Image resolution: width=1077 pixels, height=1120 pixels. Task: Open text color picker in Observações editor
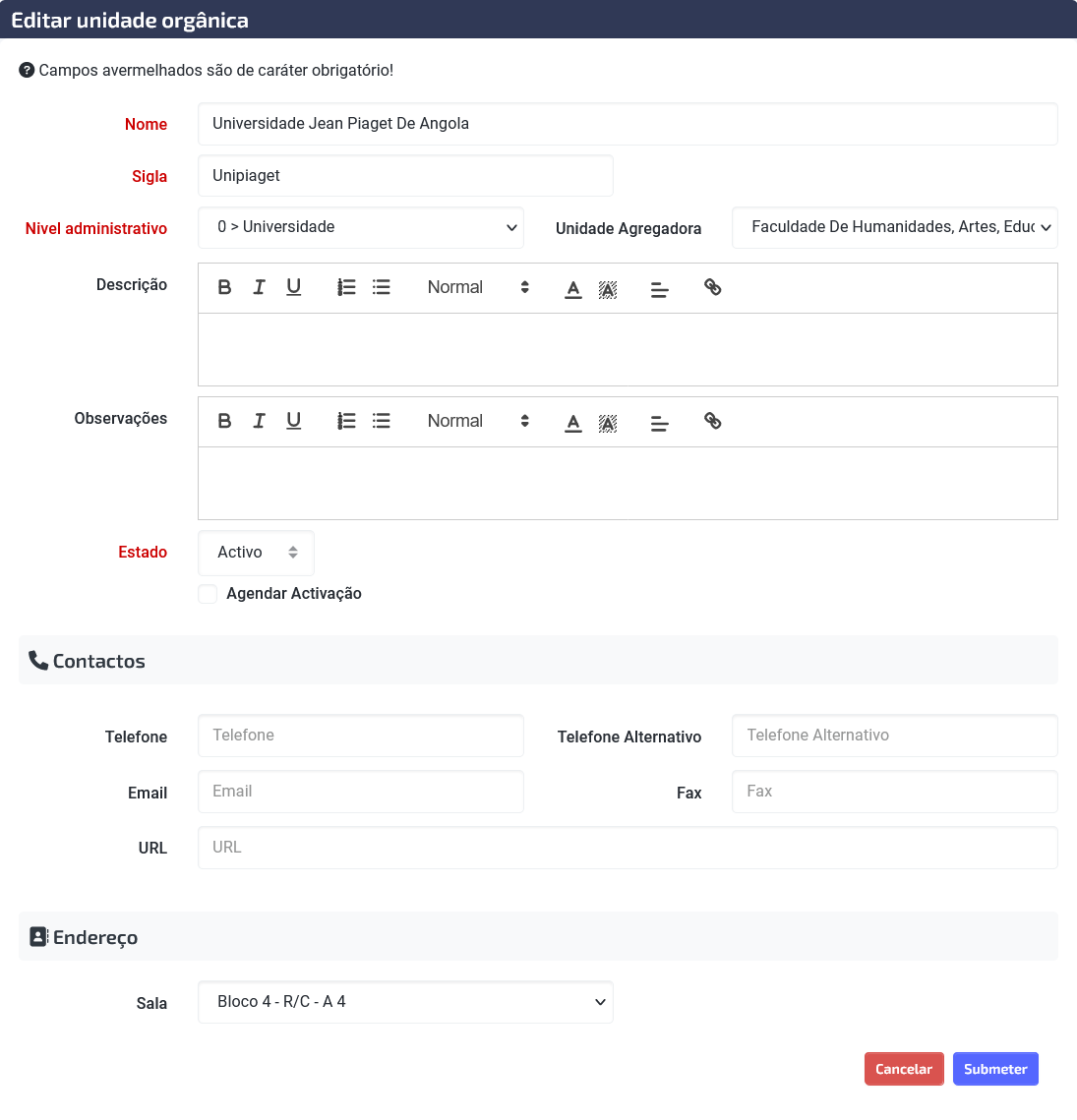coord(573,422)
